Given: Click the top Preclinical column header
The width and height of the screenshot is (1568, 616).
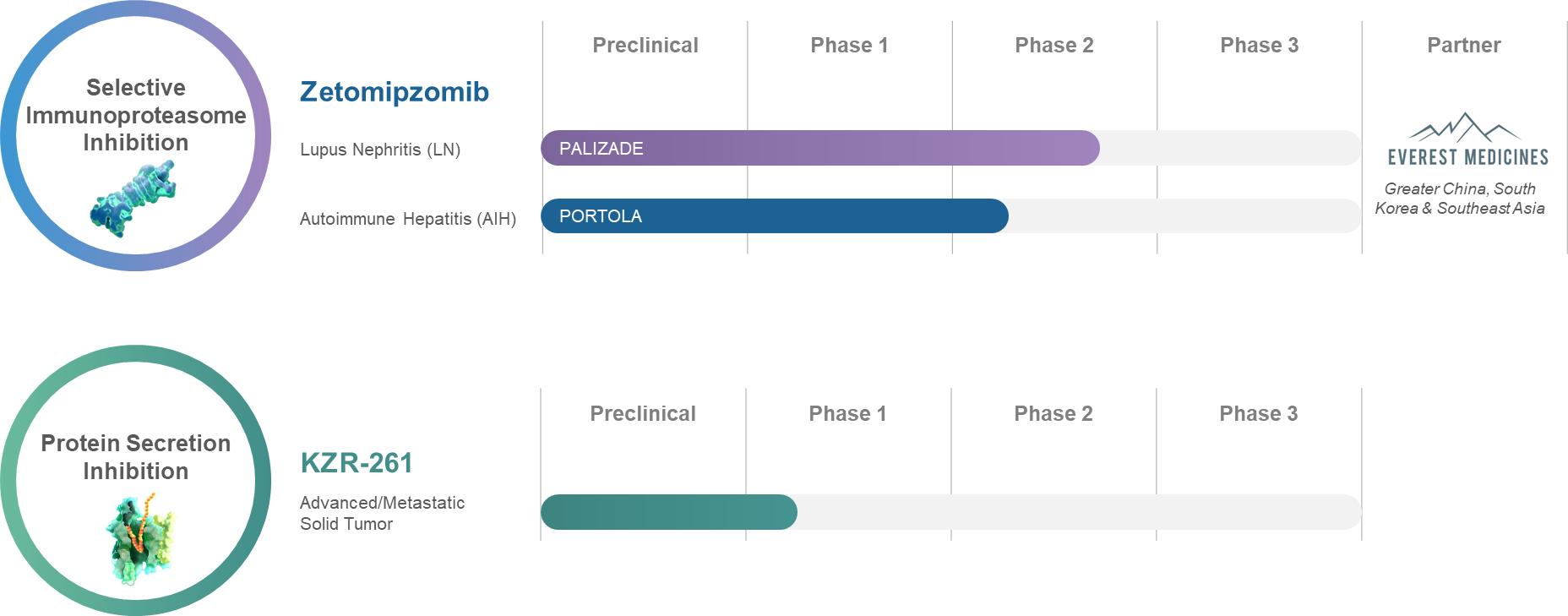Looking at the screenshot, I should (x=645, y=46).
